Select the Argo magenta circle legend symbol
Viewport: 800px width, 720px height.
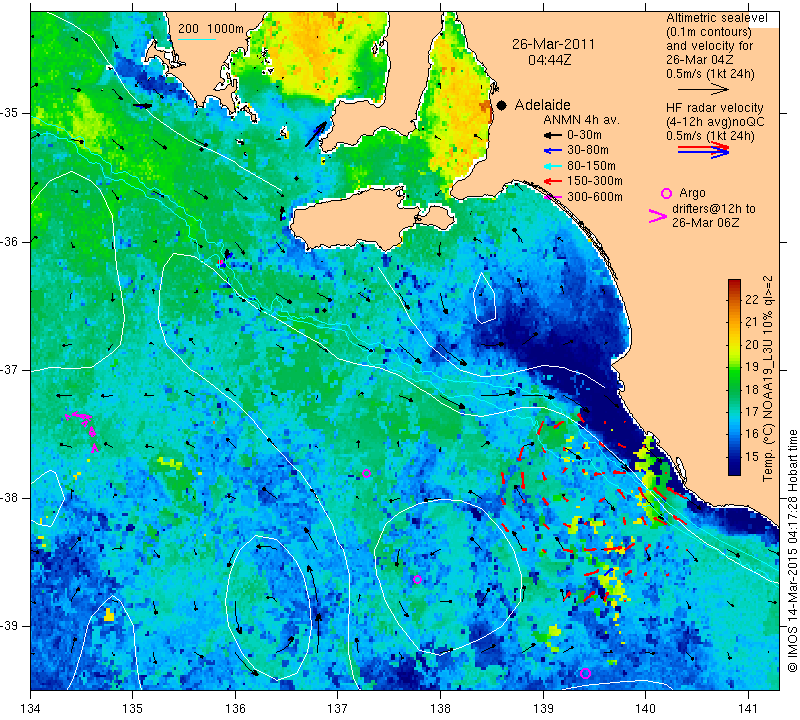tap(666, 193)
